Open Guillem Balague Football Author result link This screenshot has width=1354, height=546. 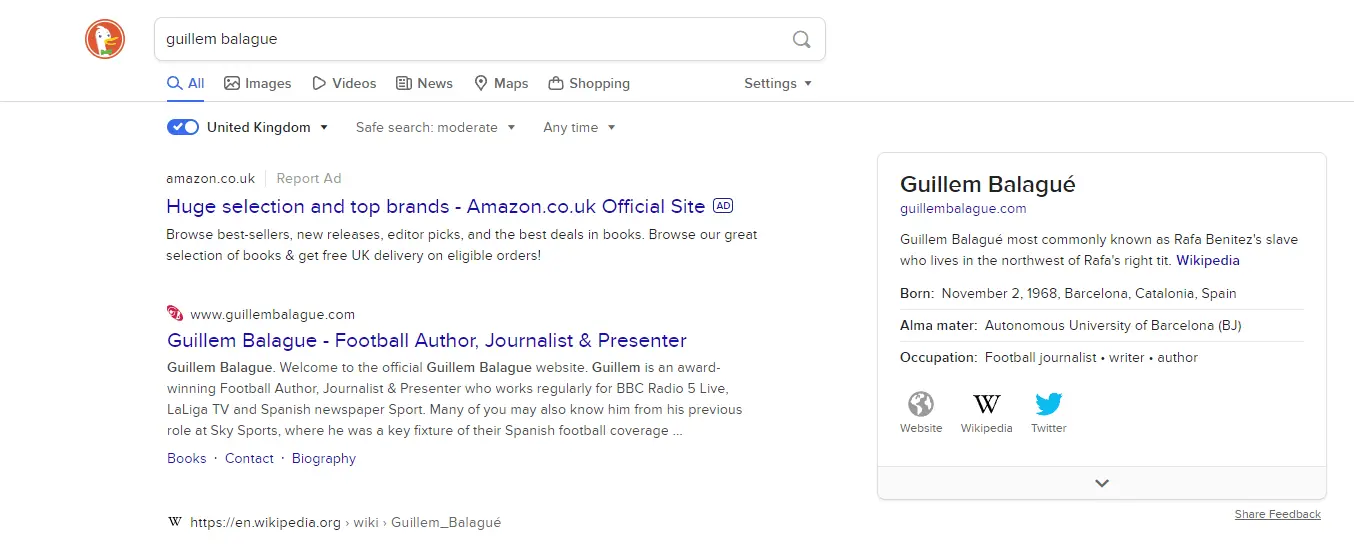[x=427, y=340]
